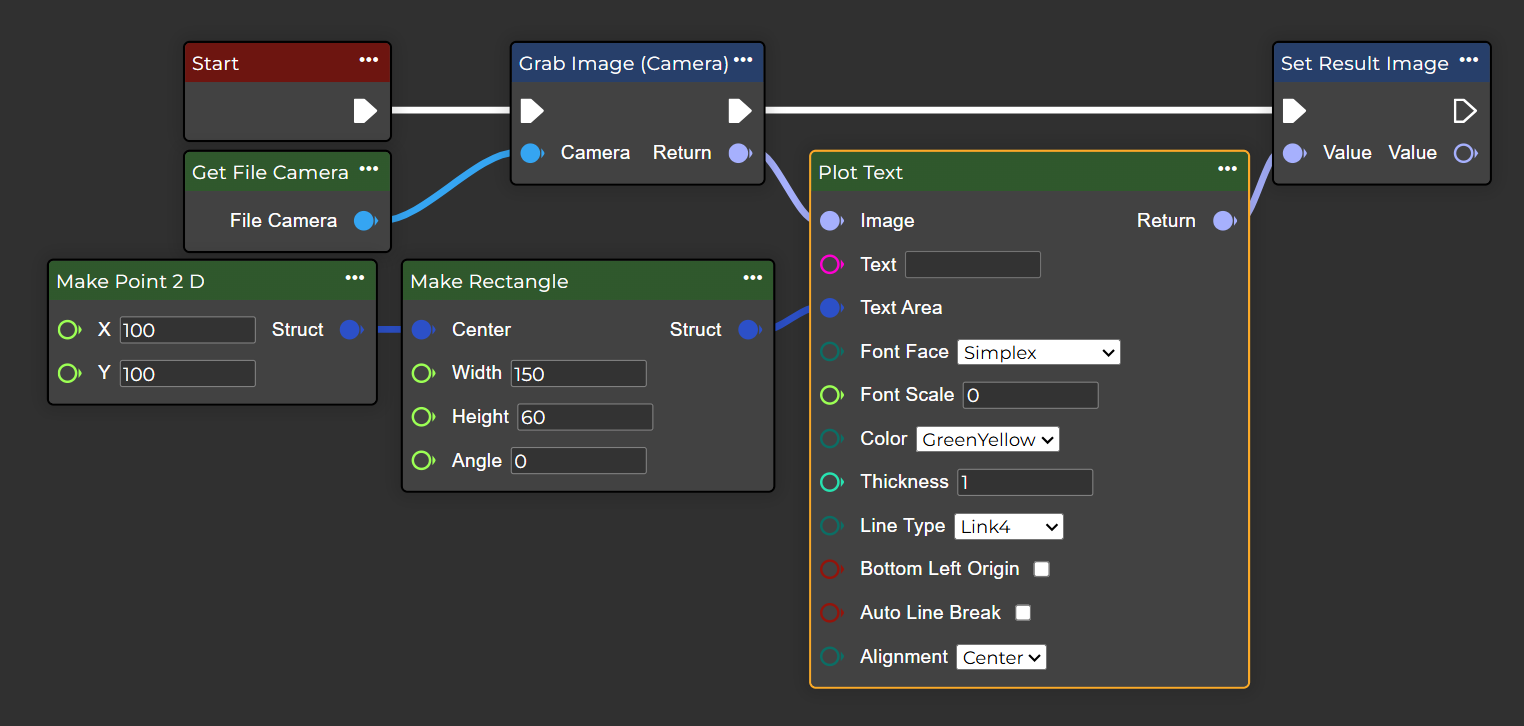This screenshot has height=726, width=1524.
Task: Click the Font Scale input pin
Action: tap(830, 395)
